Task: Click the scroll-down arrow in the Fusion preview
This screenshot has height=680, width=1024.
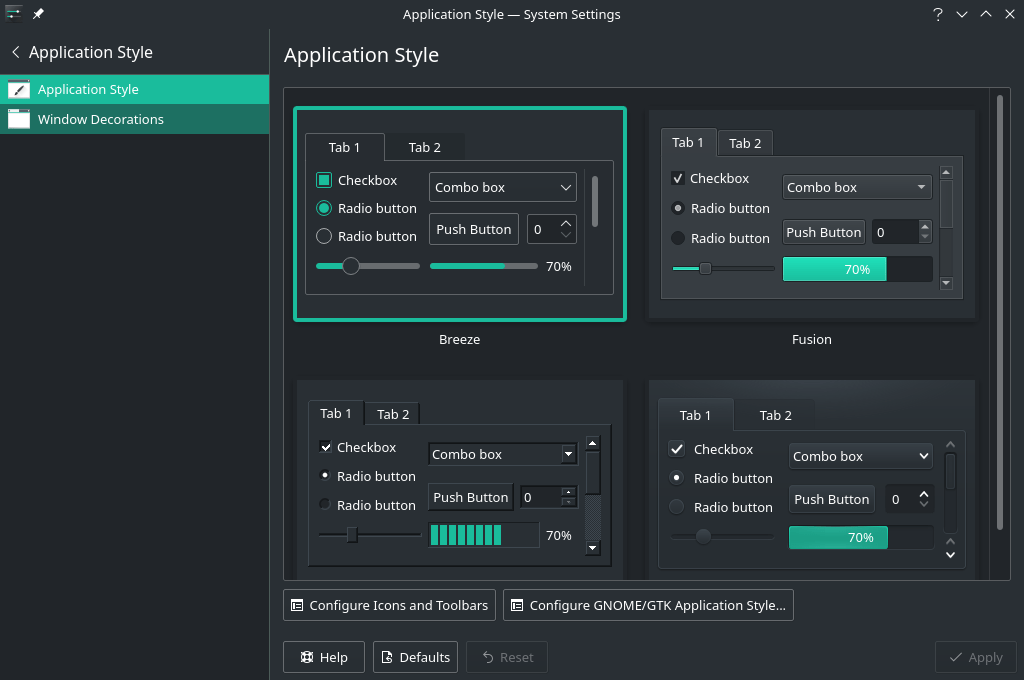Action: coord(946,283)
